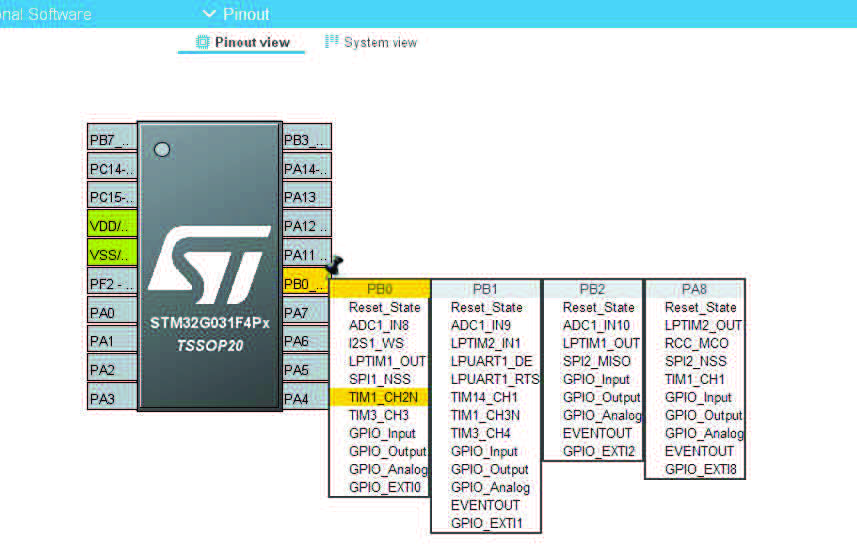Click the green VDD pin
The image size is (857, 556).
[x=112, y=226]
